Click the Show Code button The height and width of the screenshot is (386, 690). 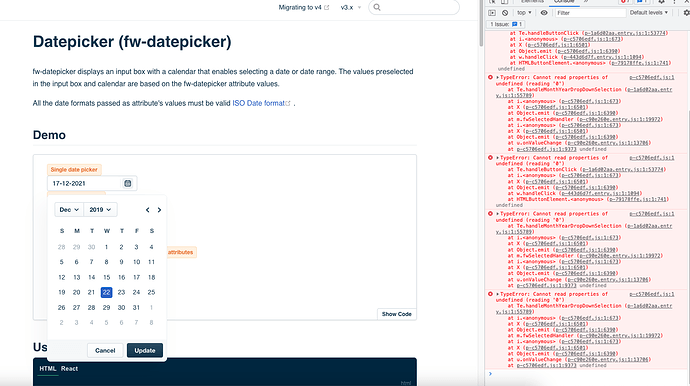(x=396, y=314)
